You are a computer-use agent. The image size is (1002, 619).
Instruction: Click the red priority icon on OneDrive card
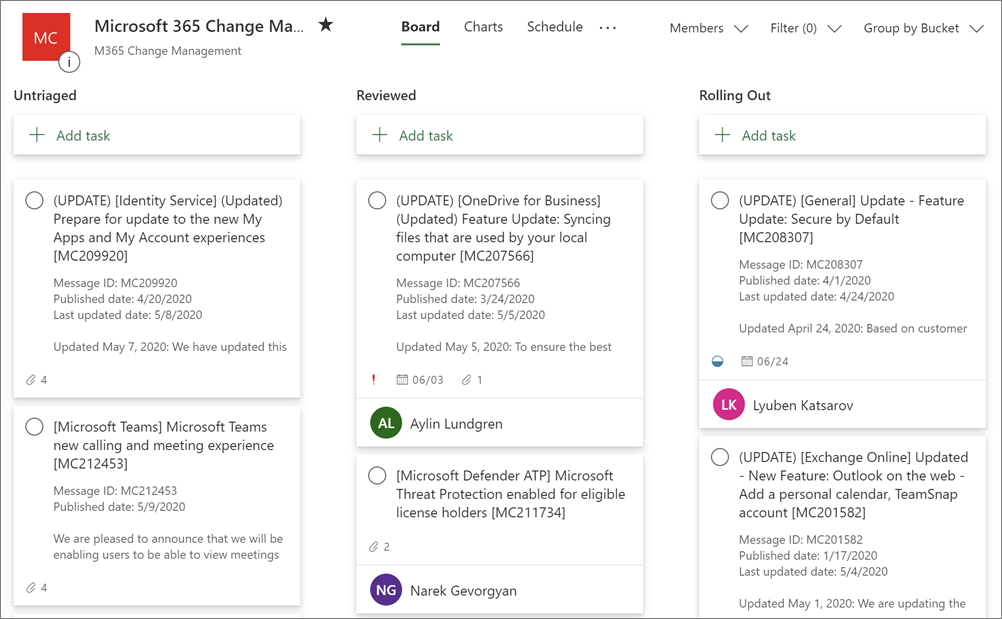point(373,380)
